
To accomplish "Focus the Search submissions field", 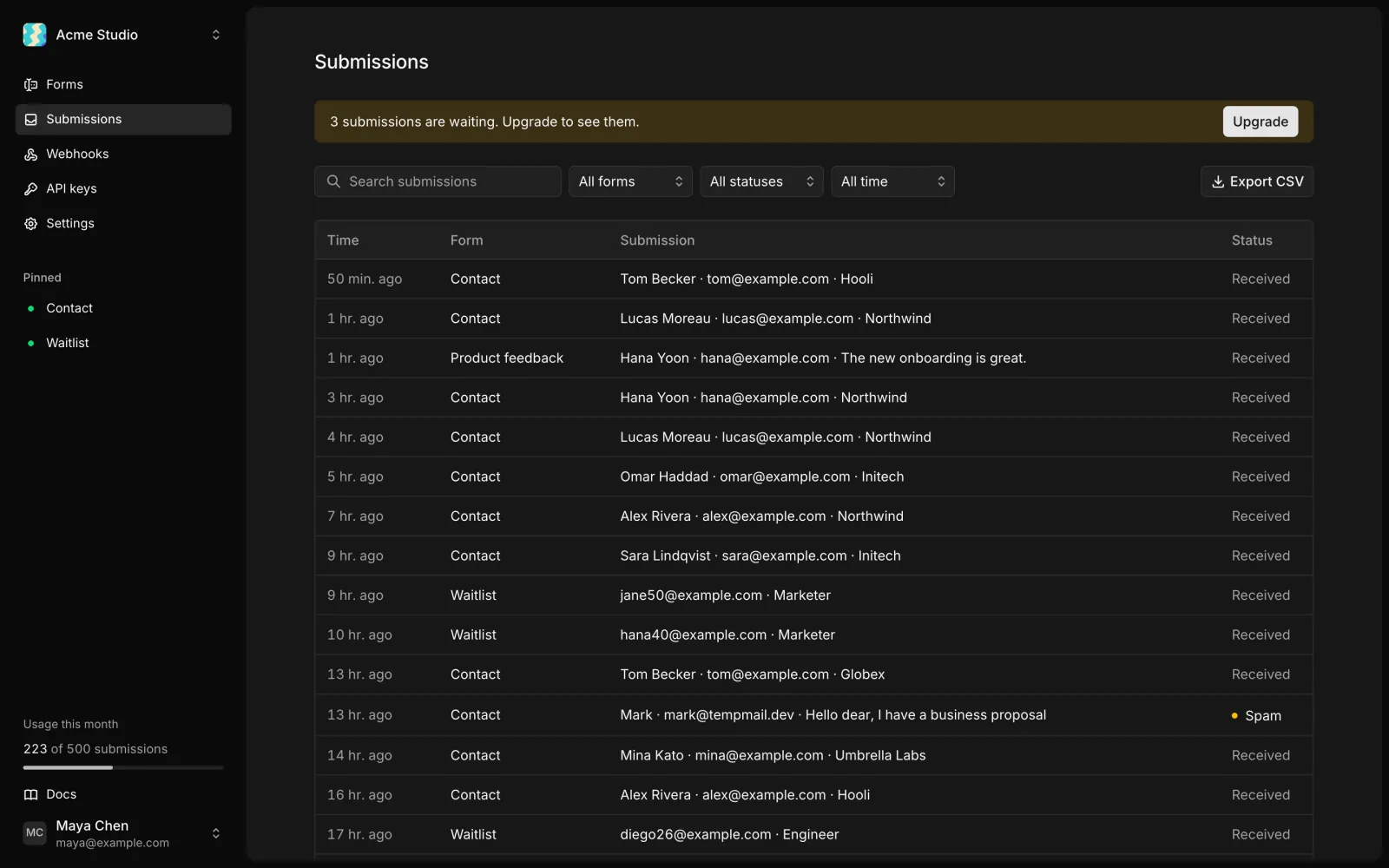I will tap(438, 181).
